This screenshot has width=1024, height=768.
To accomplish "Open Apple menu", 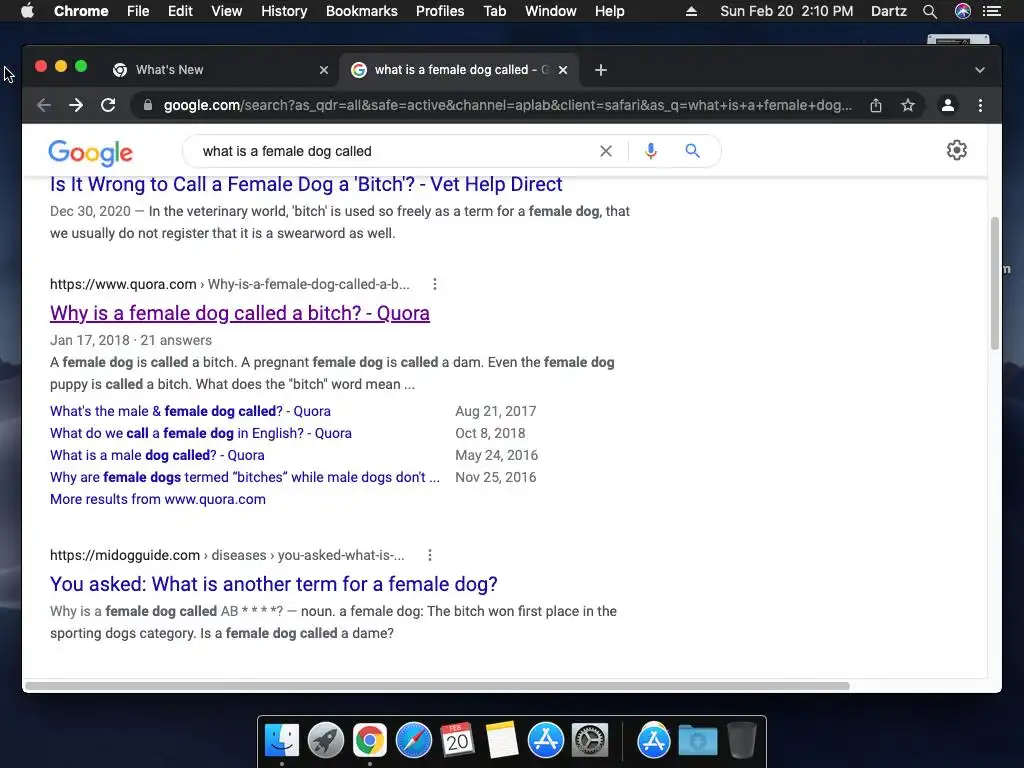I will [x=27, y=11].
